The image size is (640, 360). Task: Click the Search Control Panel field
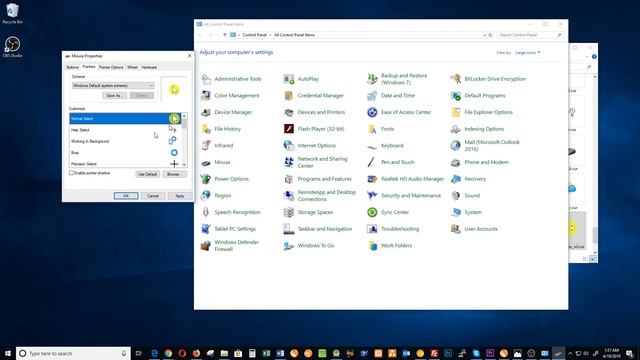click(x=530, y=35)
